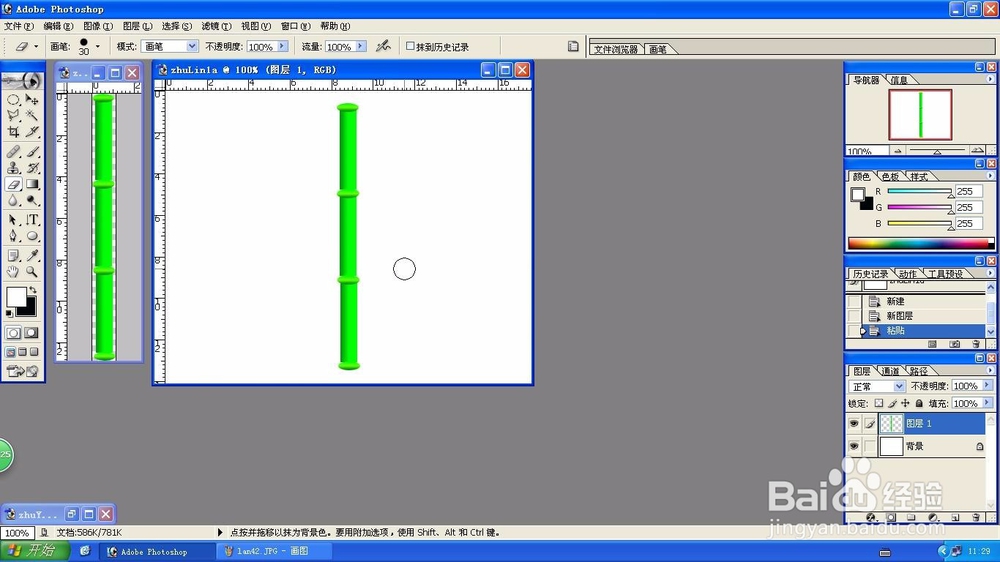Select the Type tool
This screenshot has height=562, width=1000.
click(32, 220)
